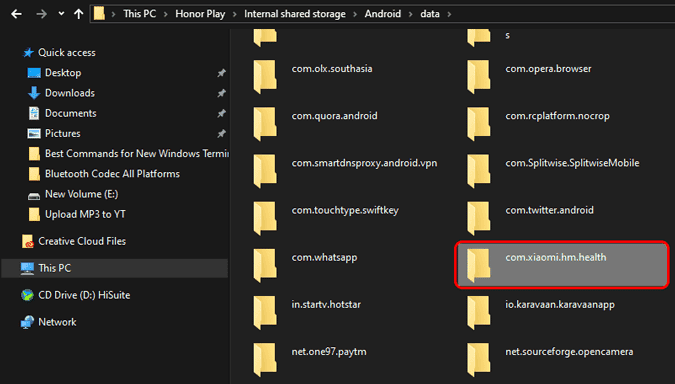
Task: Expand chevron after data in address bar
Action: 449,14
